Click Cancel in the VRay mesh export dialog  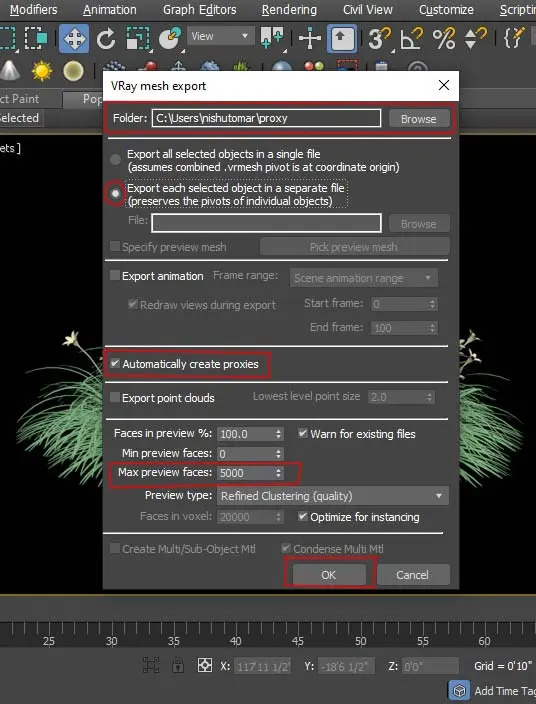coord(413,575)
